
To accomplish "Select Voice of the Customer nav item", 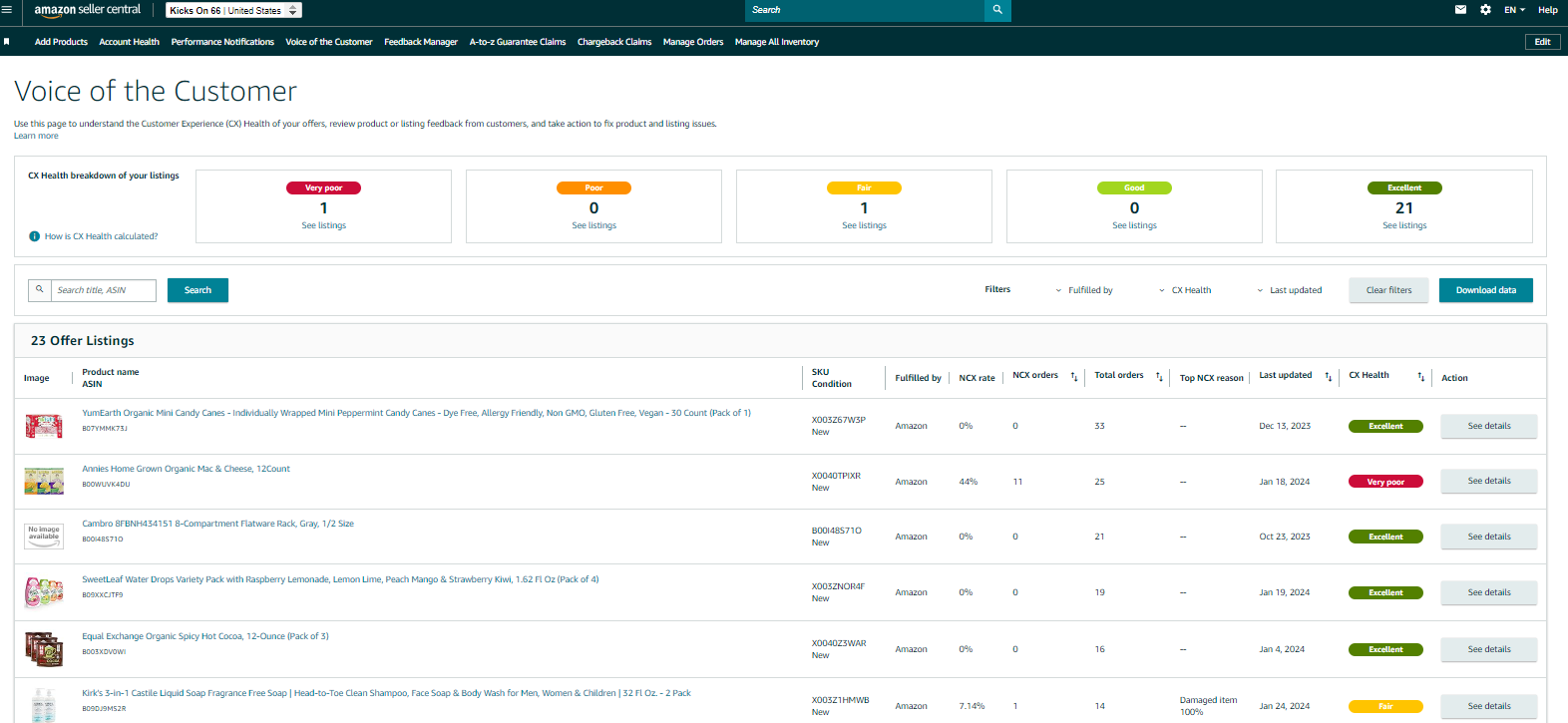I will (329, 42).
